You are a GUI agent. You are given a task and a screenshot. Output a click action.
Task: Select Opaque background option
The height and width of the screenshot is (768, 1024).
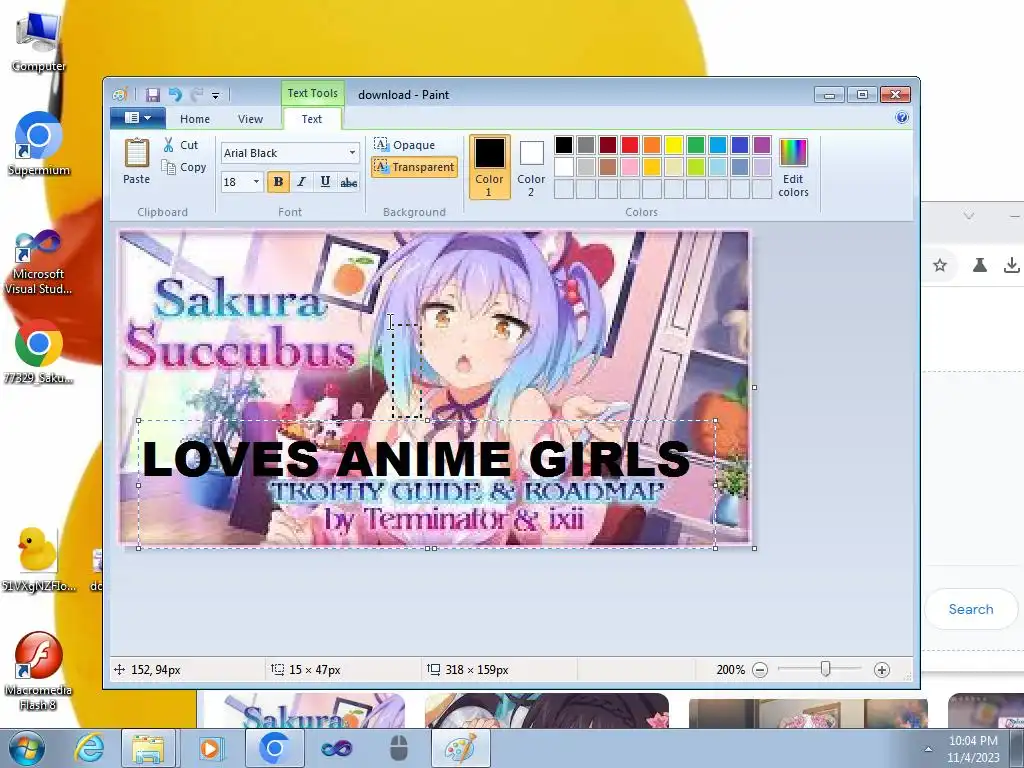click(x=405, y=144)
